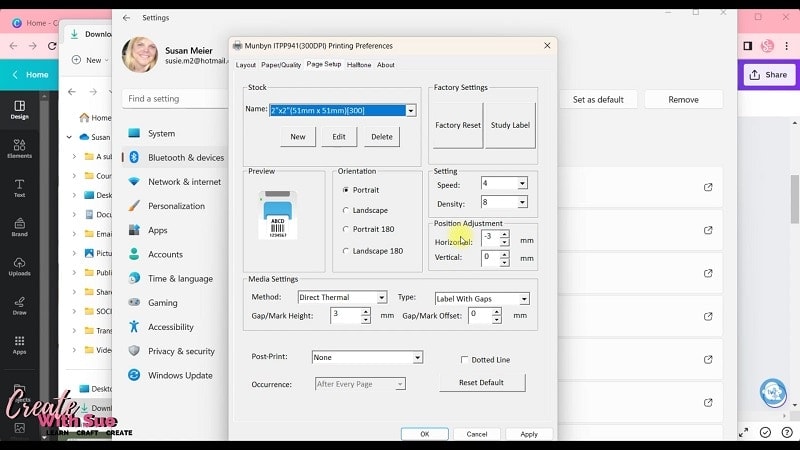Click the Settings back arrow
Image resolution: width=800 pixels, height=450 pixels.
click(127, 17)
